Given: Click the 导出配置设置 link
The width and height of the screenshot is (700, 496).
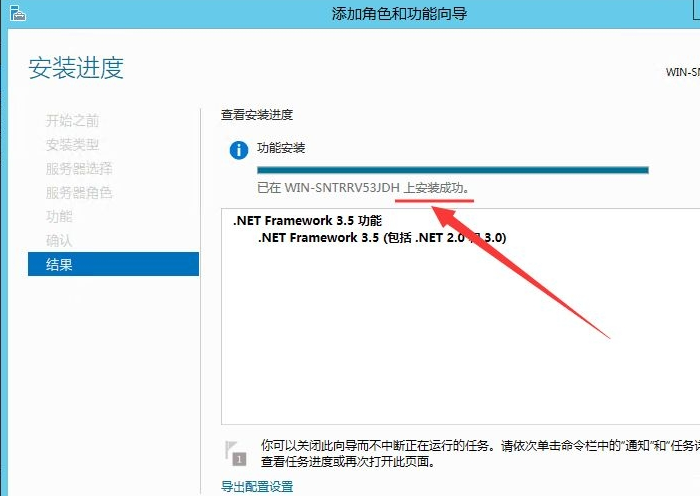Looking at the screenshot, I should pos(257,487).
